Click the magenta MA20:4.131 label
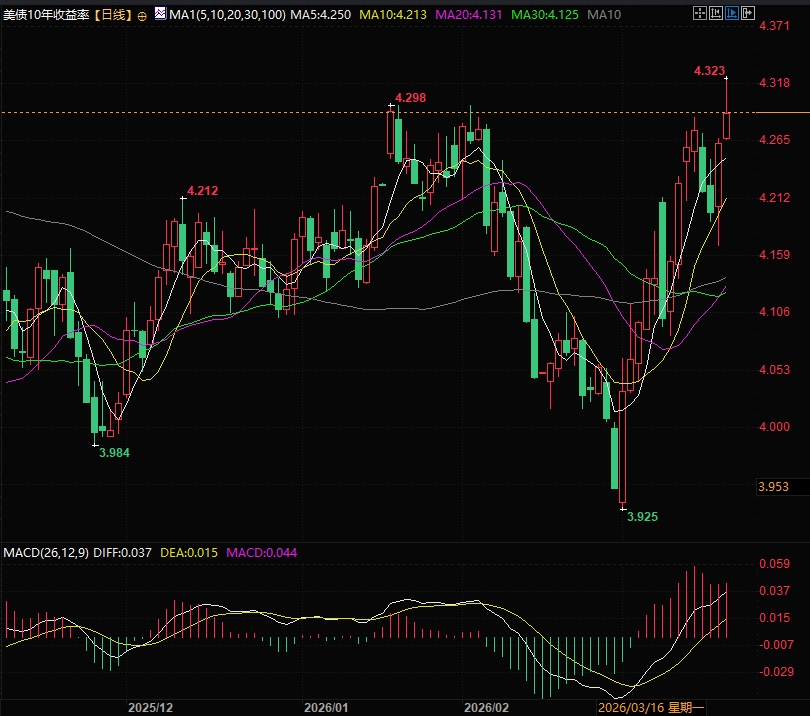810x716 pixels. point(475,16)
